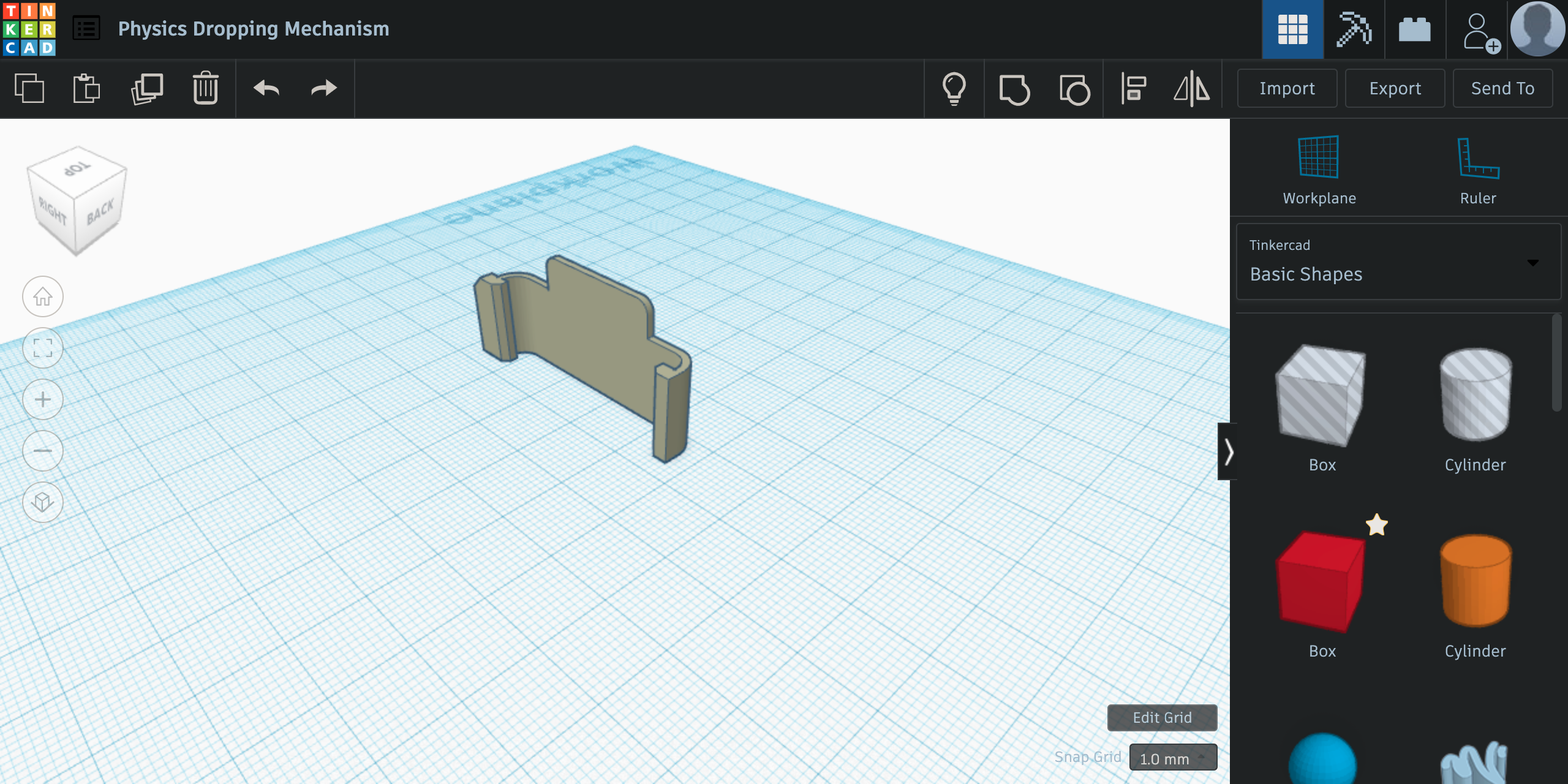The image size is (1568, 784).
Task: Click the Duplicate and repeat icon
Action: click(147, 89)
